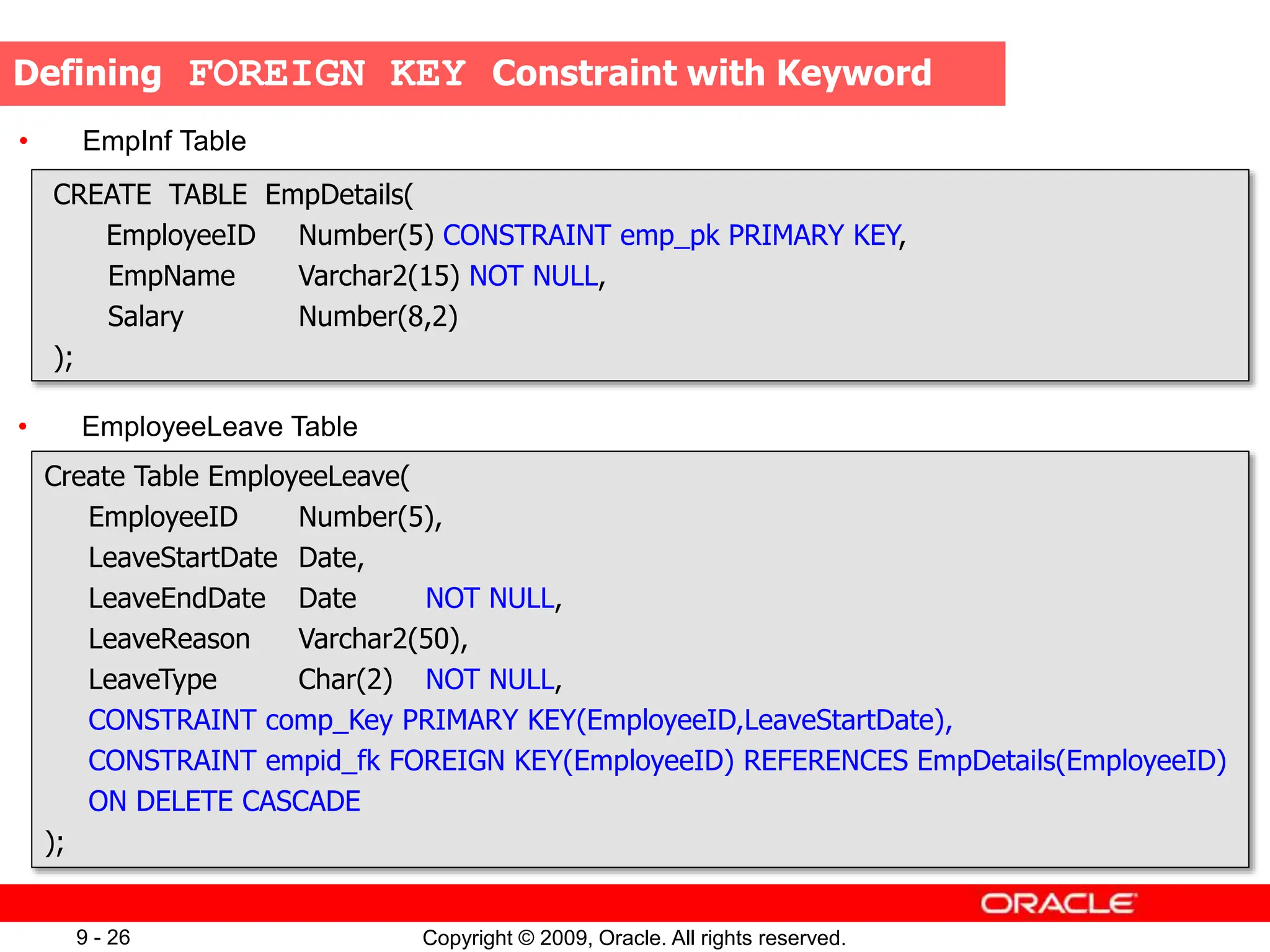Click the 'LeaveEndDate' column name
Screen dimensions: 1270x952
(177, 598)
